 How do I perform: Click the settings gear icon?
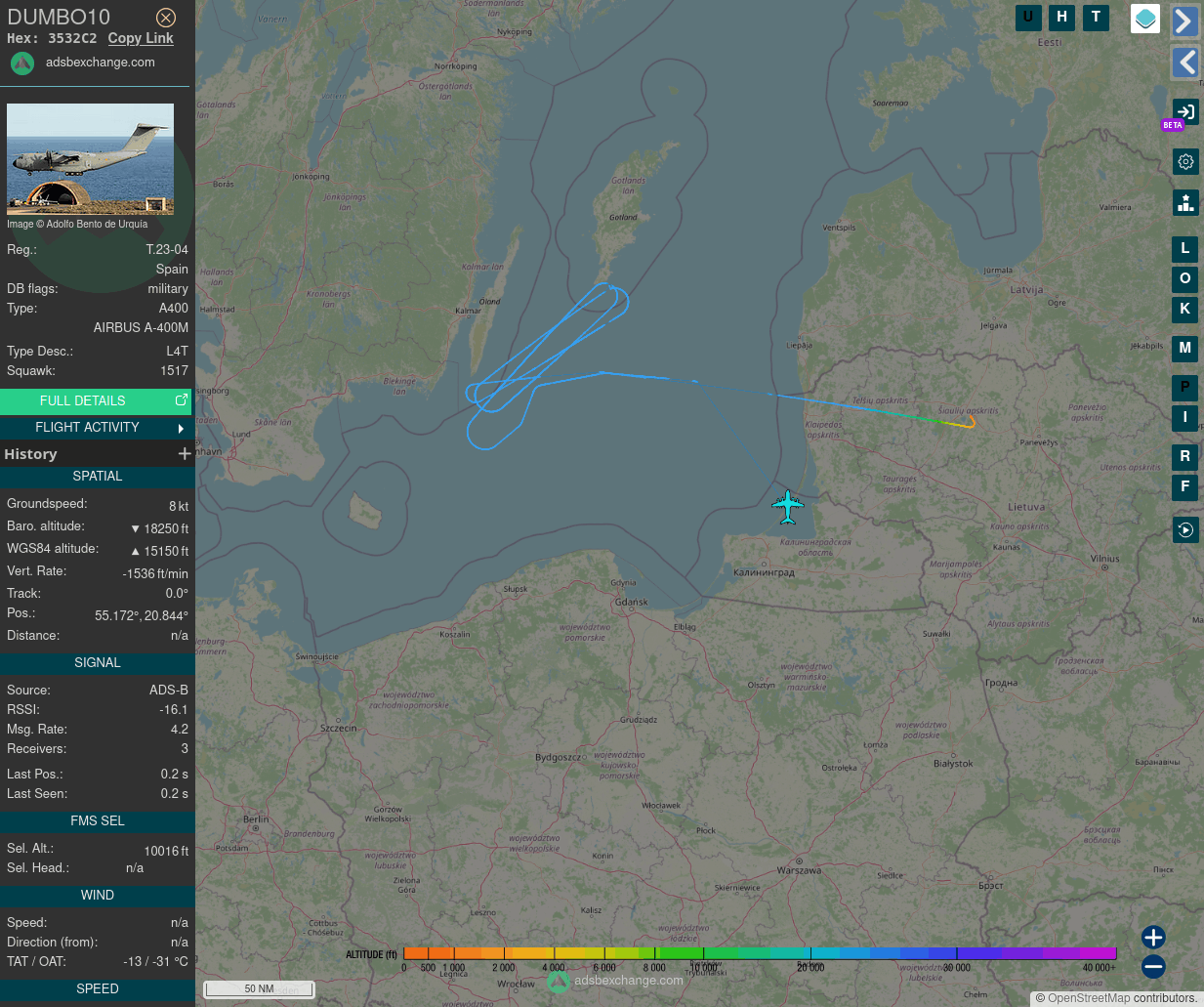[x=1185, y=162]
